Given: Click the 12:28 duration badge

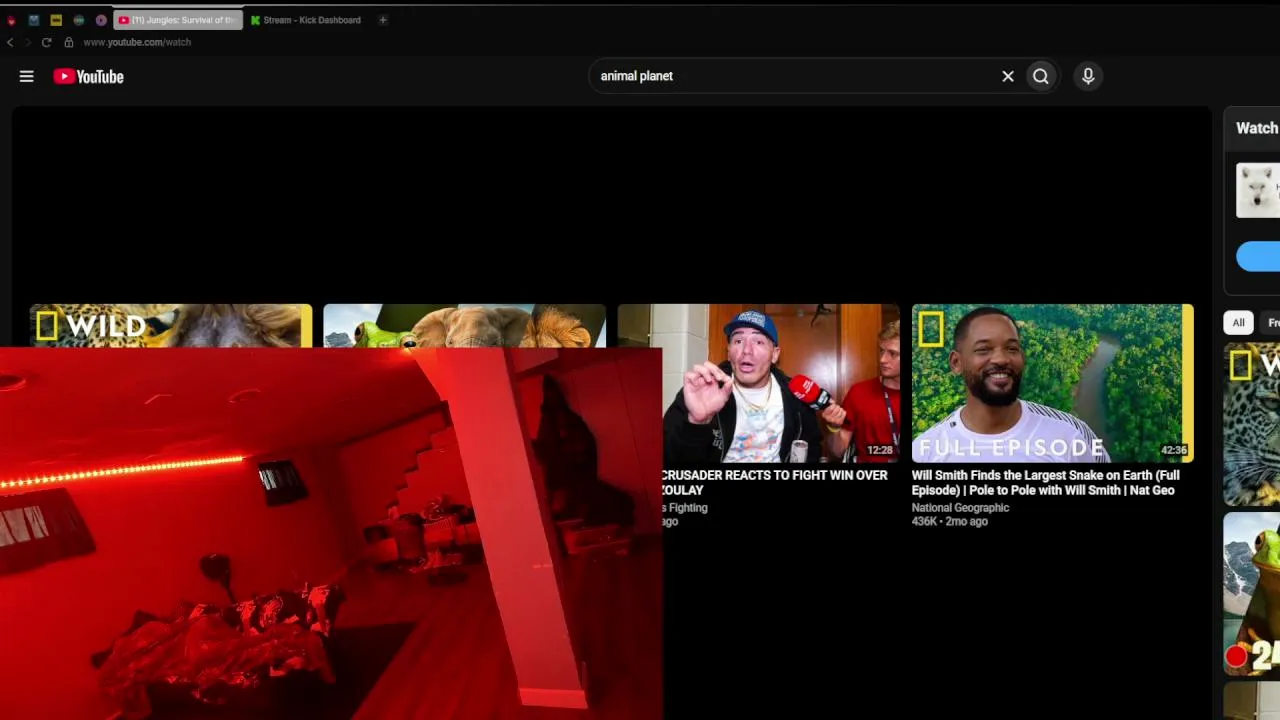Looking at the screenshot, I should (x=880, y=451).
